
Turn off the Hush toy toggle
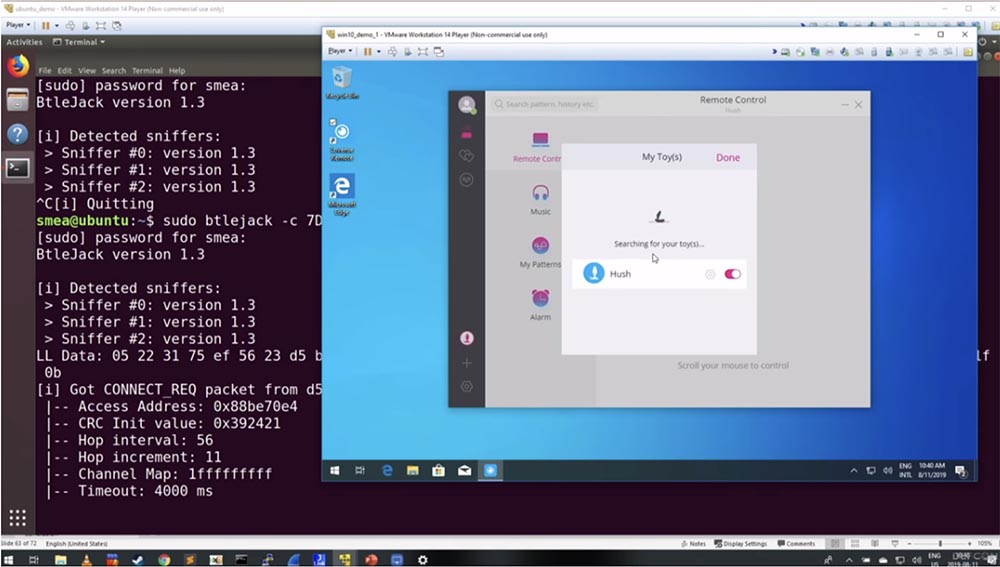[x=732, y=274]
